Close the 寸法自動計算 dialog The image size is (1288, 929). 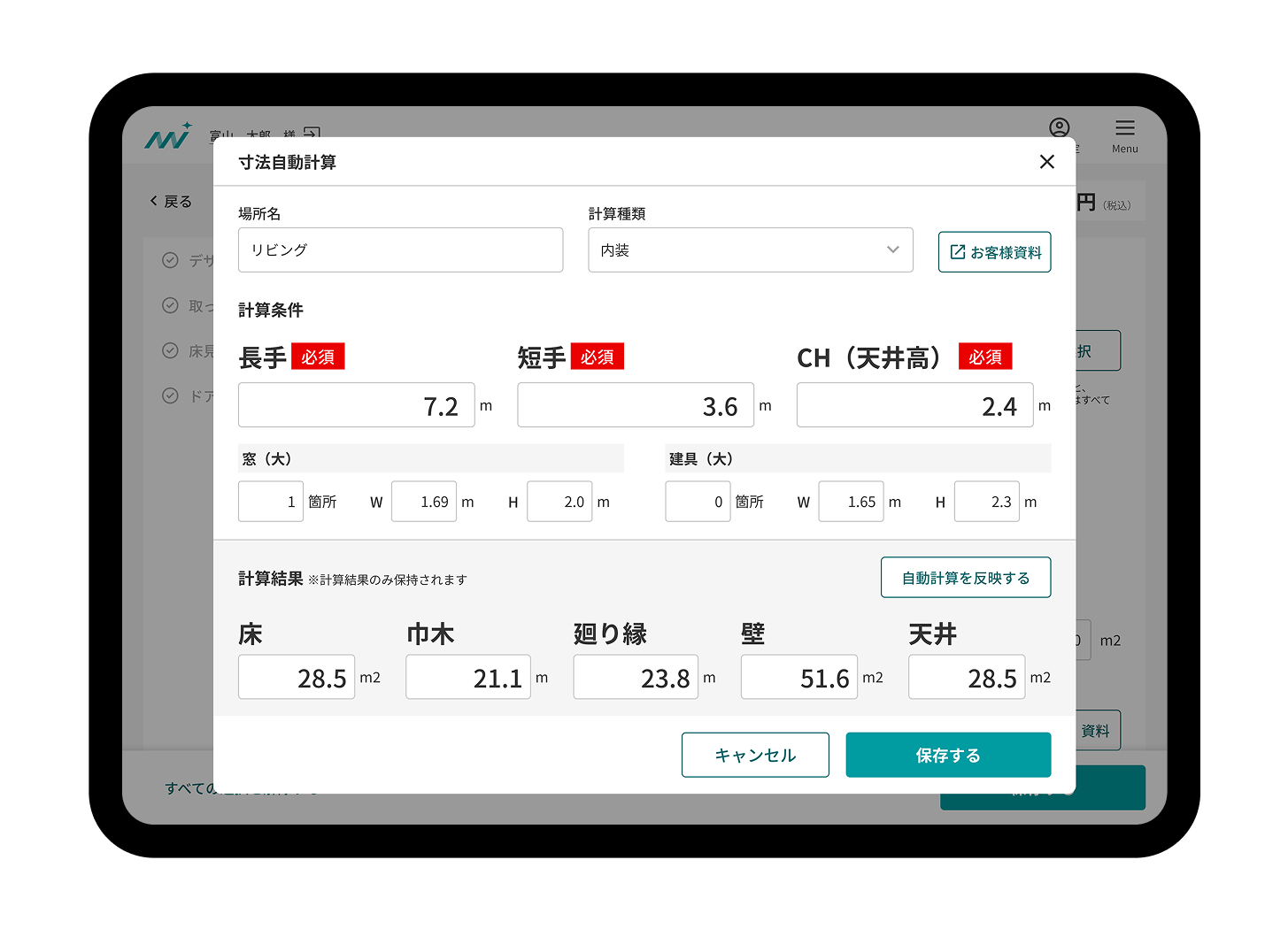pyautogui.click(x=1046, y=162)
